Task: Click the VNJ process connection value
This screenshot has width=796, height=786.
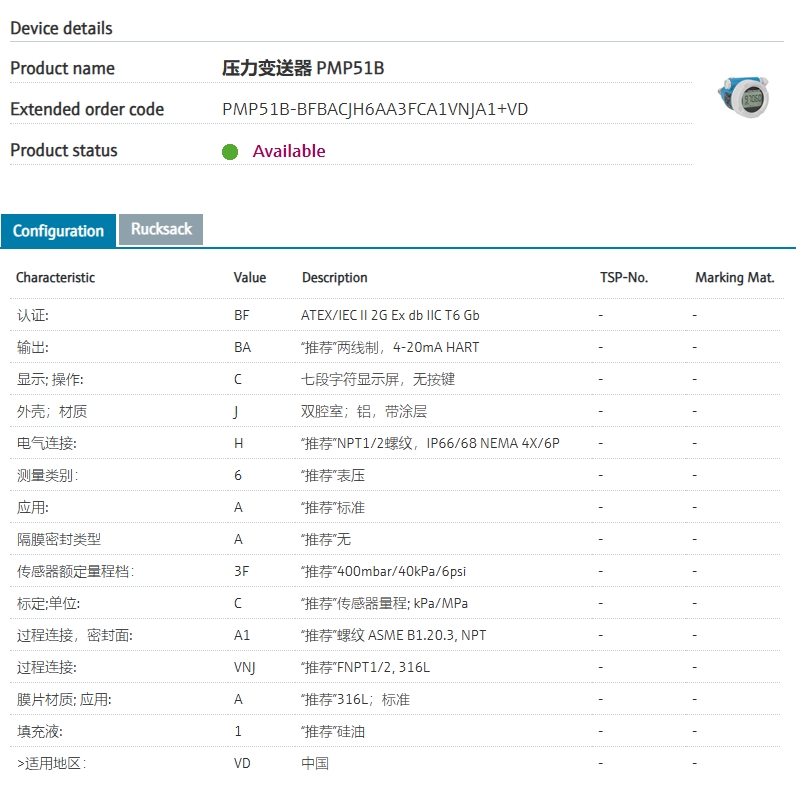Action: 245,667
